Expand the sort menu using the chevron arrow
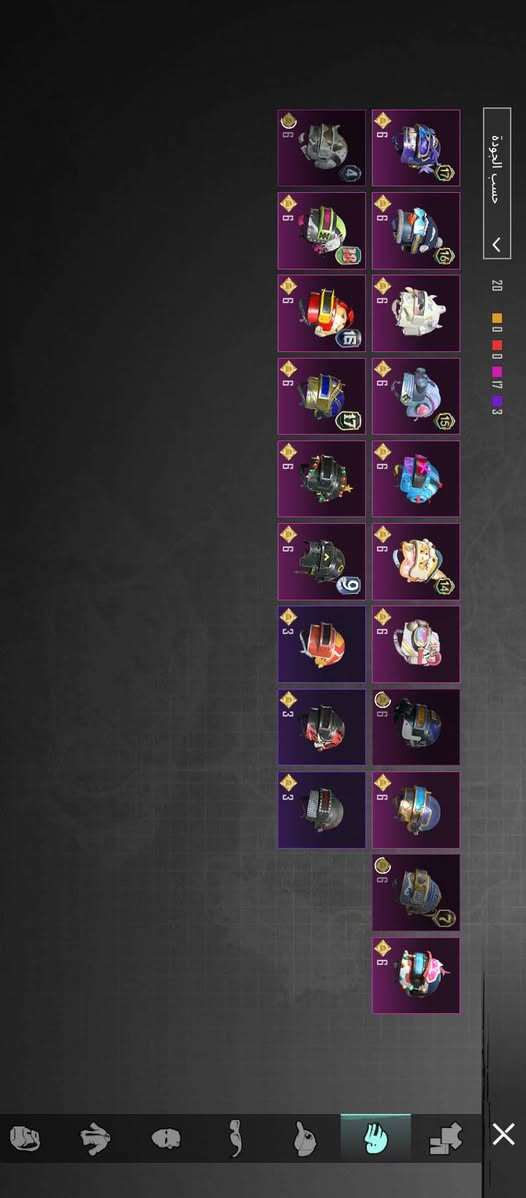This screenshot has width=526, height=1198. [x=497, y=244]
